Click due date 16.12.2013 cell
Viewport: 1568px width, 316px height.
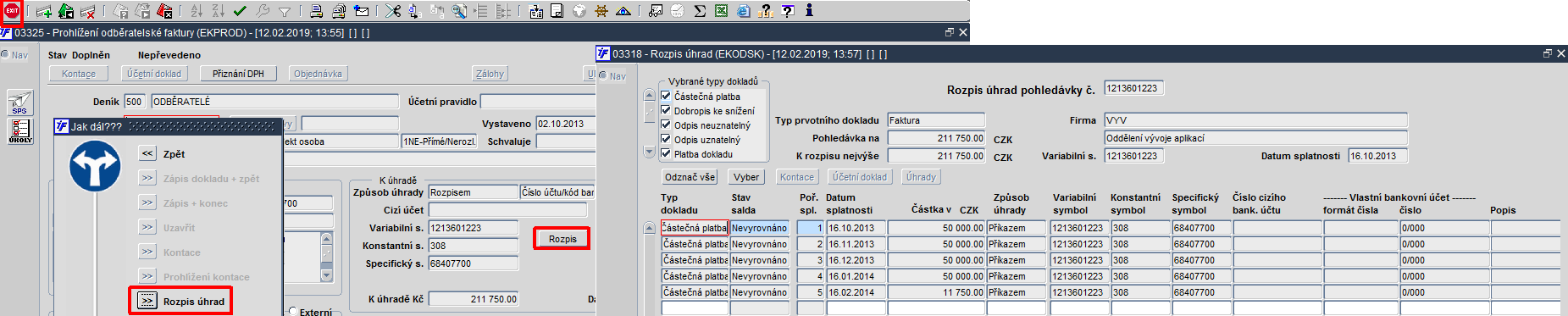[x=855, y=260]
